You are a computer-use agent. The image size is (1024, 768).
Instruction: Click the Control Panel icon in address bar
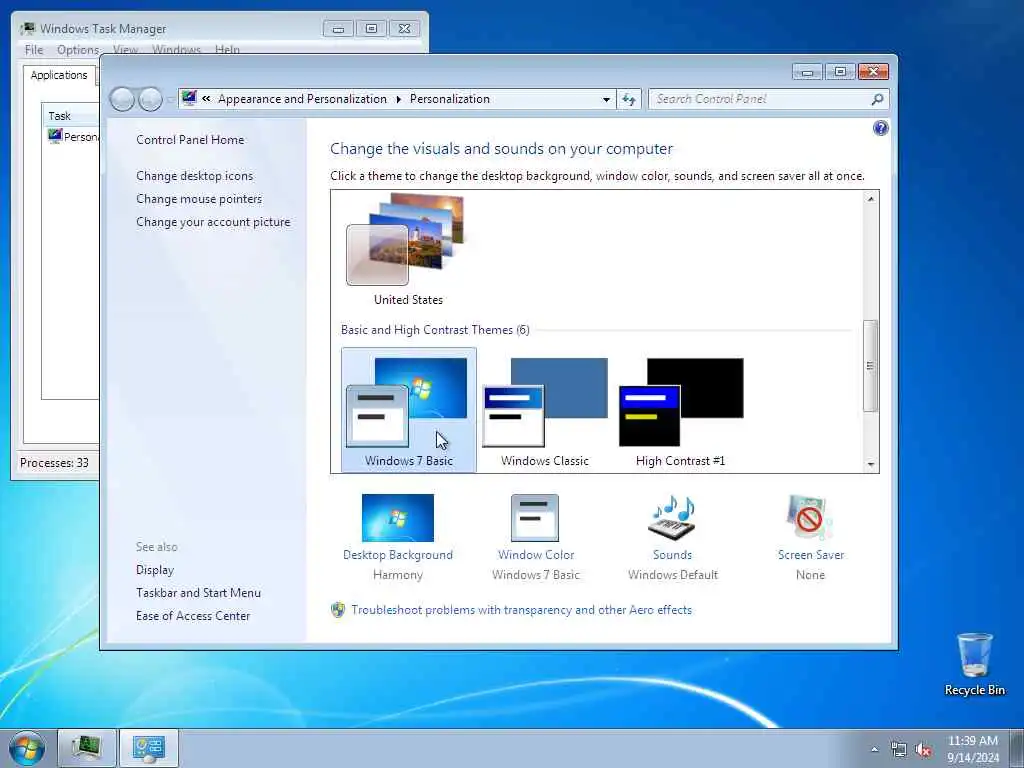tap(189, 99)
